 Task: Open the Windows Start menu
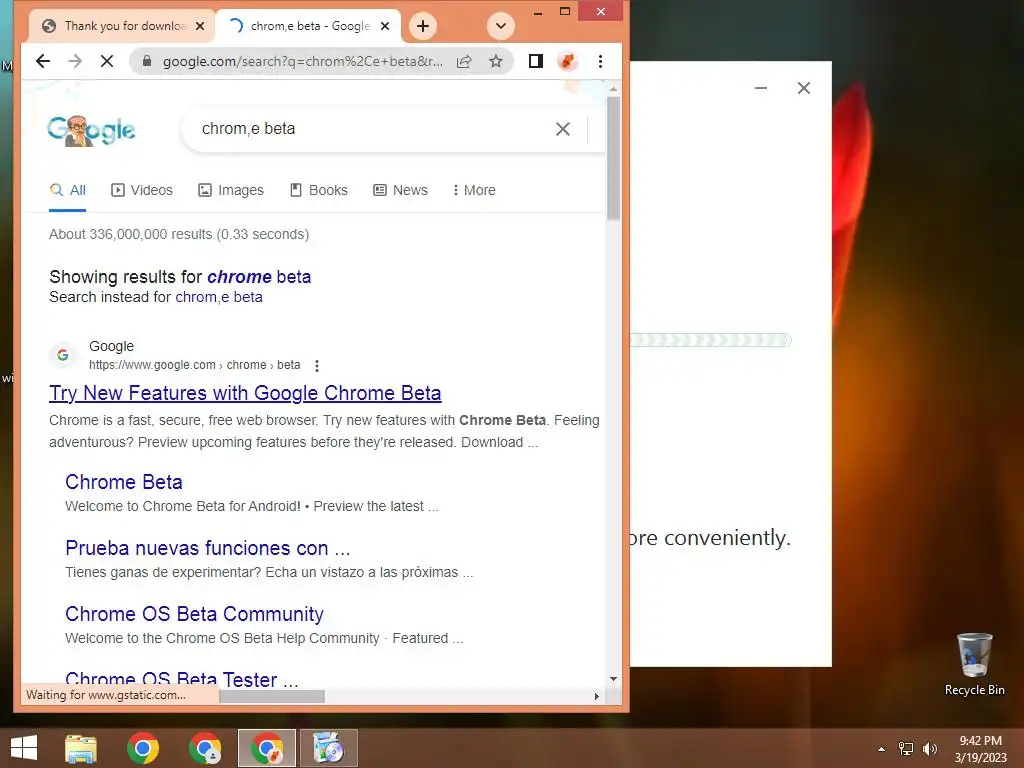24,748
